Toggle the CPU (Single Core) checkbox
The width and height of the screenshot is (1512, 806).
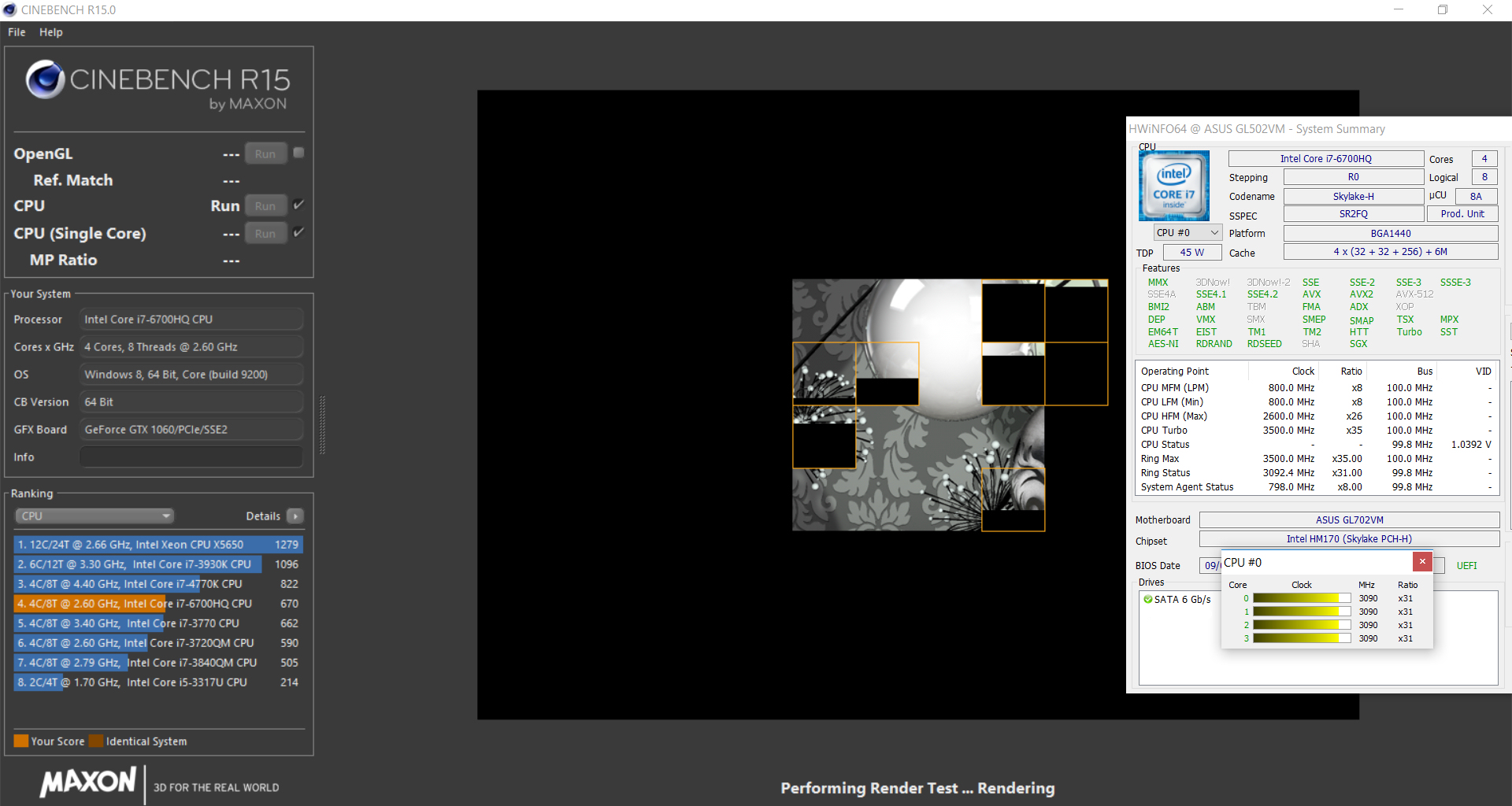[x=298, y=232]
